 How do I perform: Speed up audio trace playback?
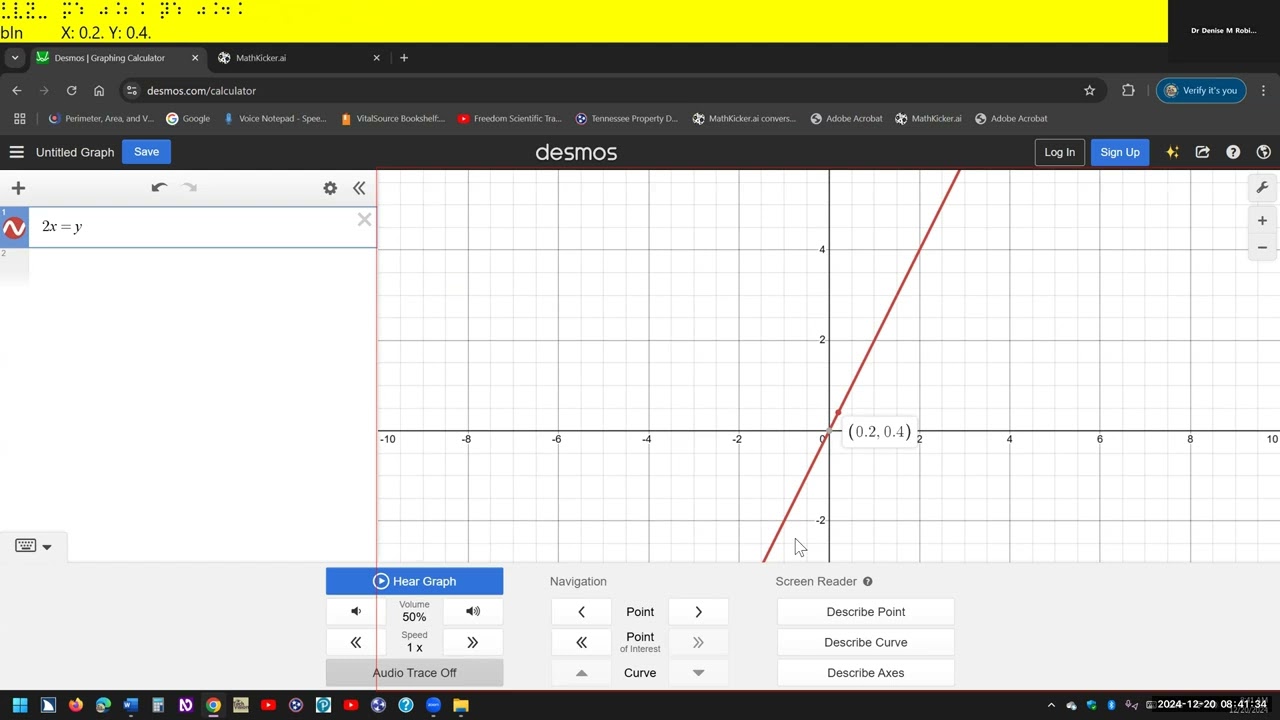click(473, 642)
